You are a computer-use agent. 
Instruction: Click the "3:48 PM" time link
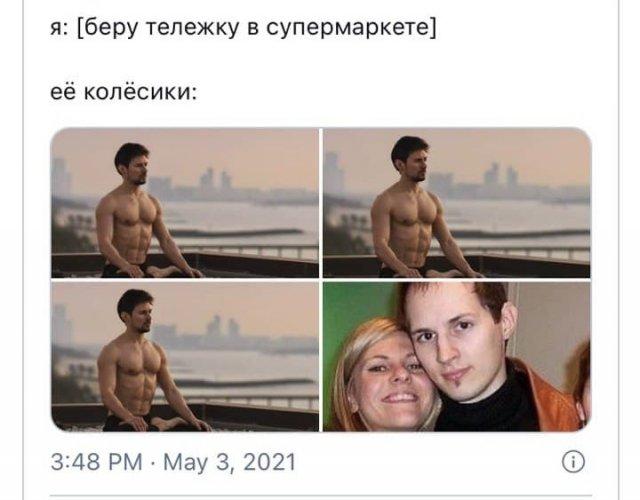96,462
